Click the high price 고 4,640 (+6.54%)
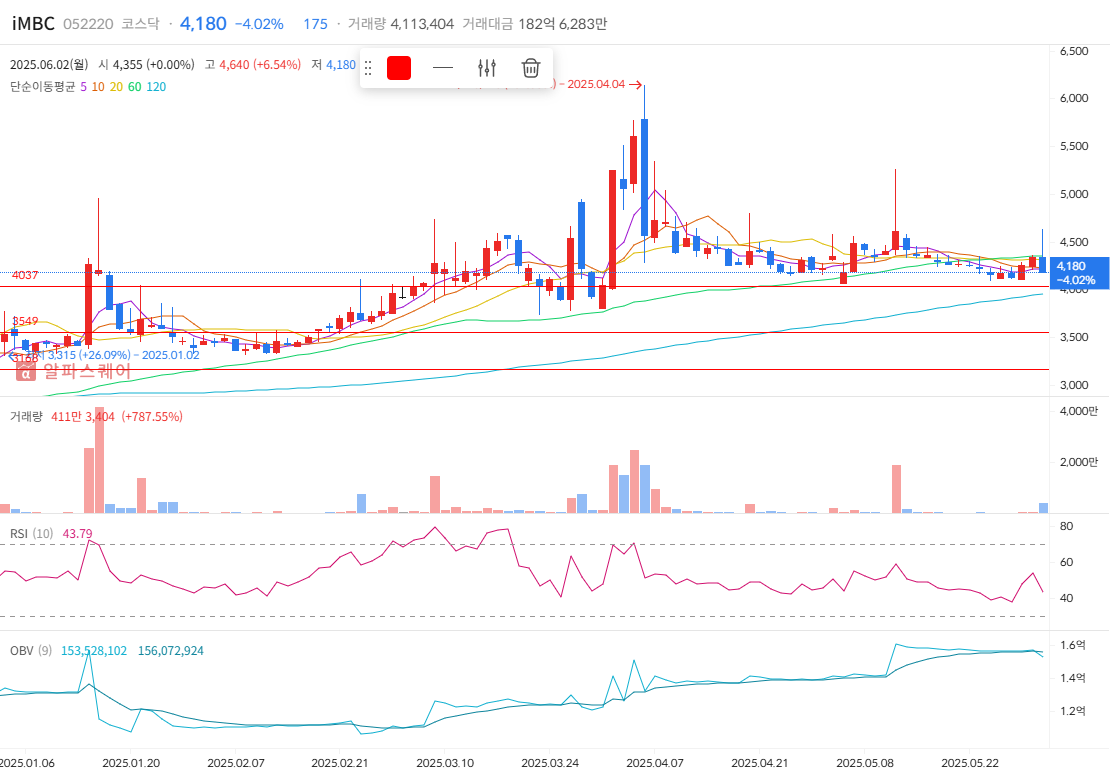The image size is (1110, 778). (253, 64)
